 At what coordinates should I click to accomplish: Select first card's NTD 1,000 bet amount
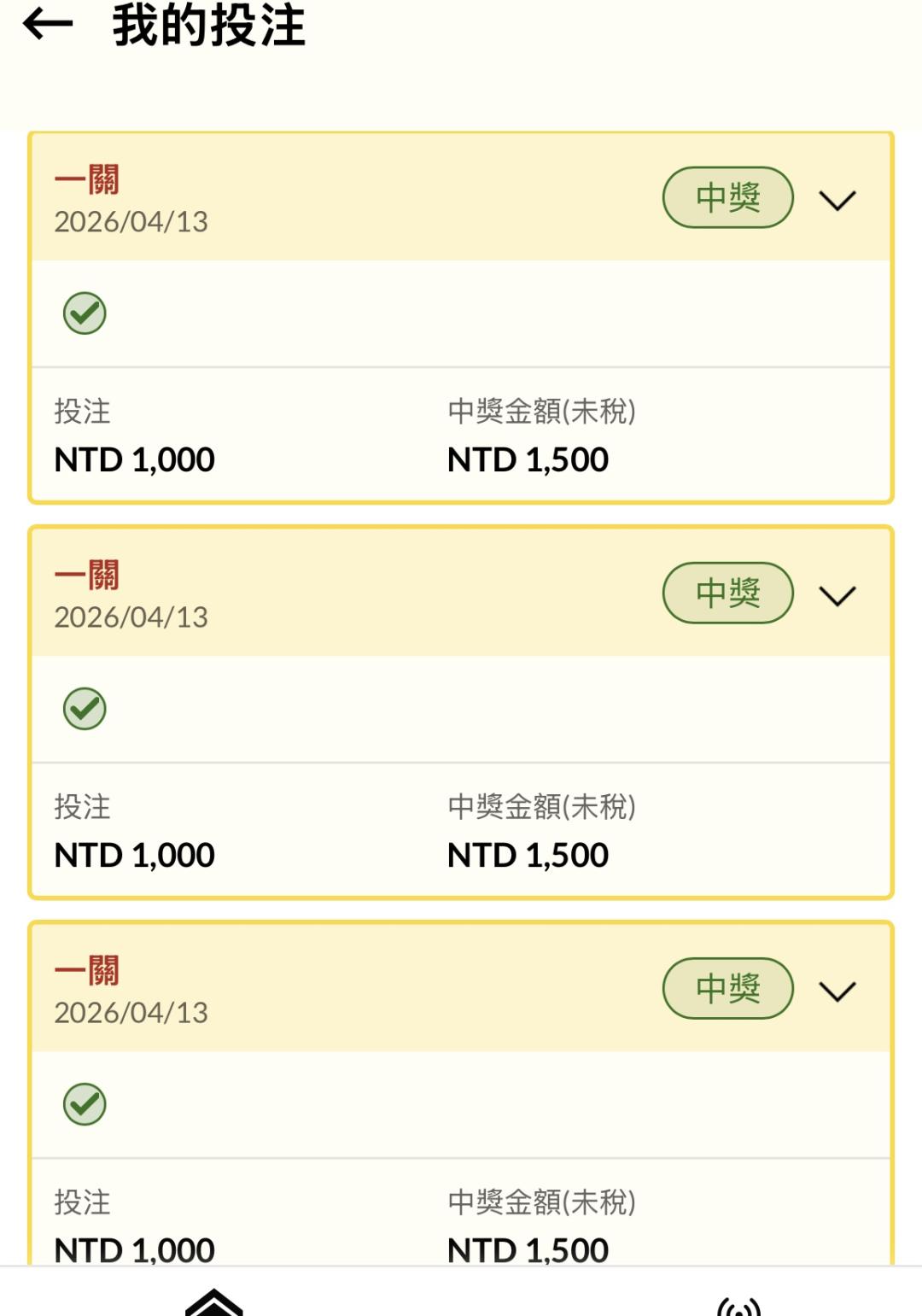pos(134,460)
